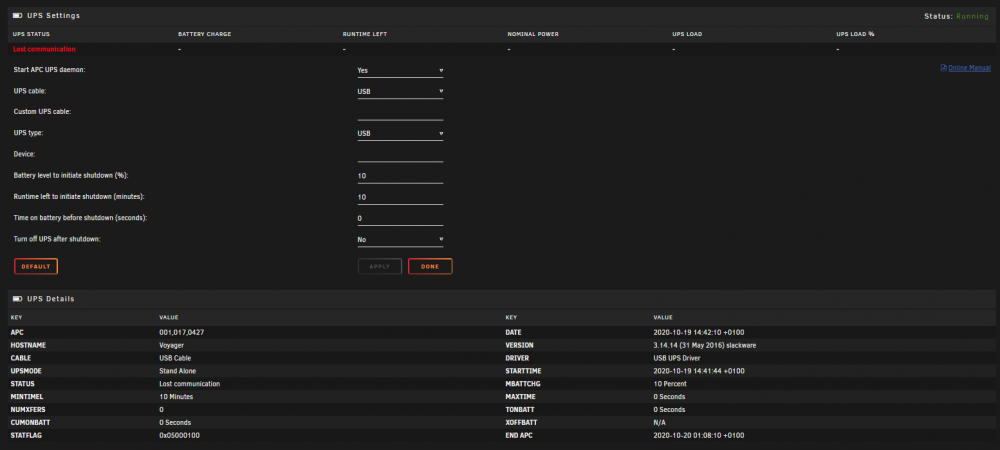The height and width of the screenshot is (450, 1000).
Task: Open the Turn off UPS after shutdown dropdown
Action: point(400,240)
